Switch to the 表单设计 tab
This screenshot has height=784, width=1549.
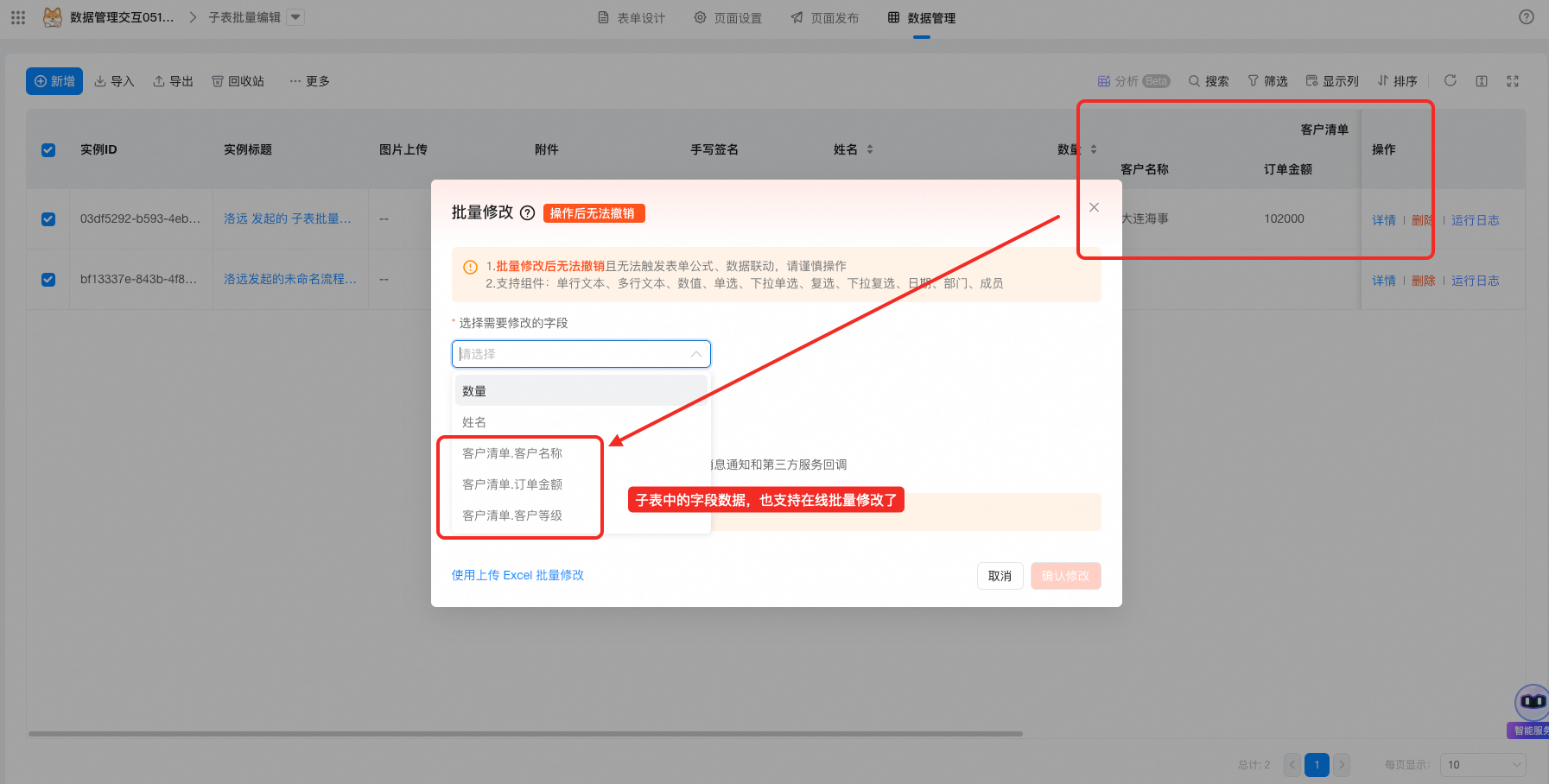(632, 18)
